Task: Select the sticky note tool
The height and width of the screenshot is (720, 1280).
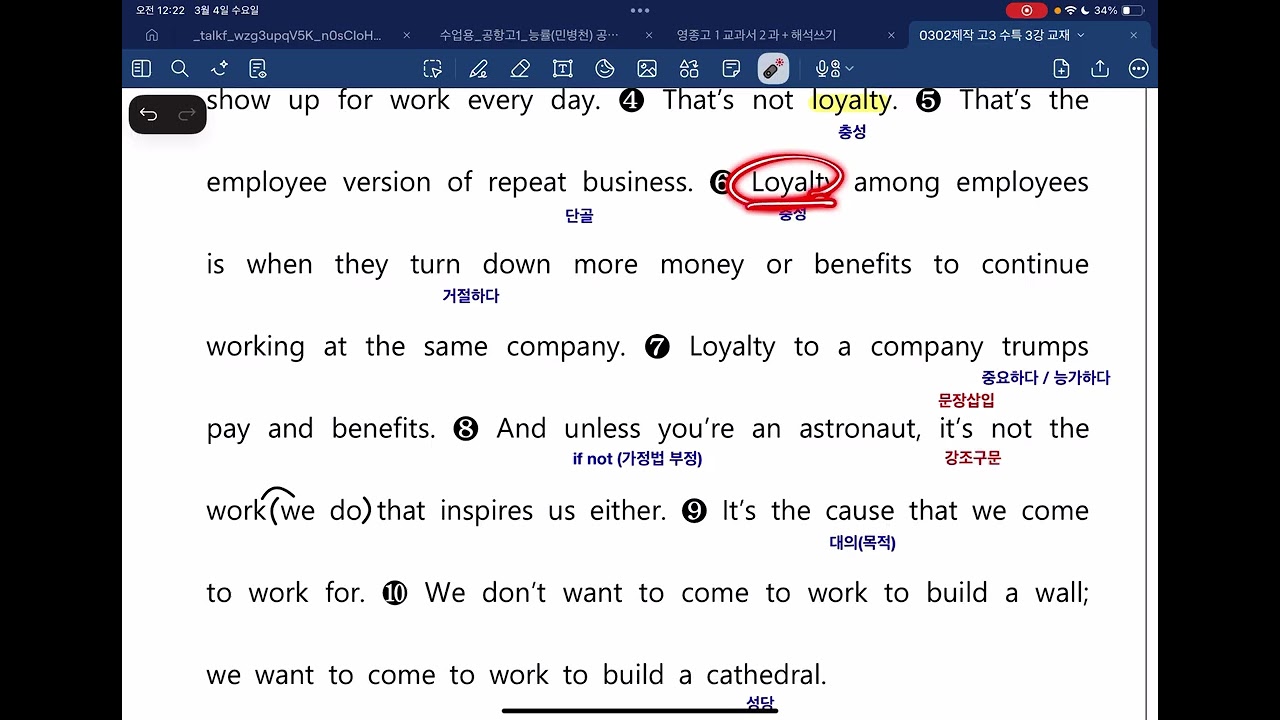Action: 731,69
